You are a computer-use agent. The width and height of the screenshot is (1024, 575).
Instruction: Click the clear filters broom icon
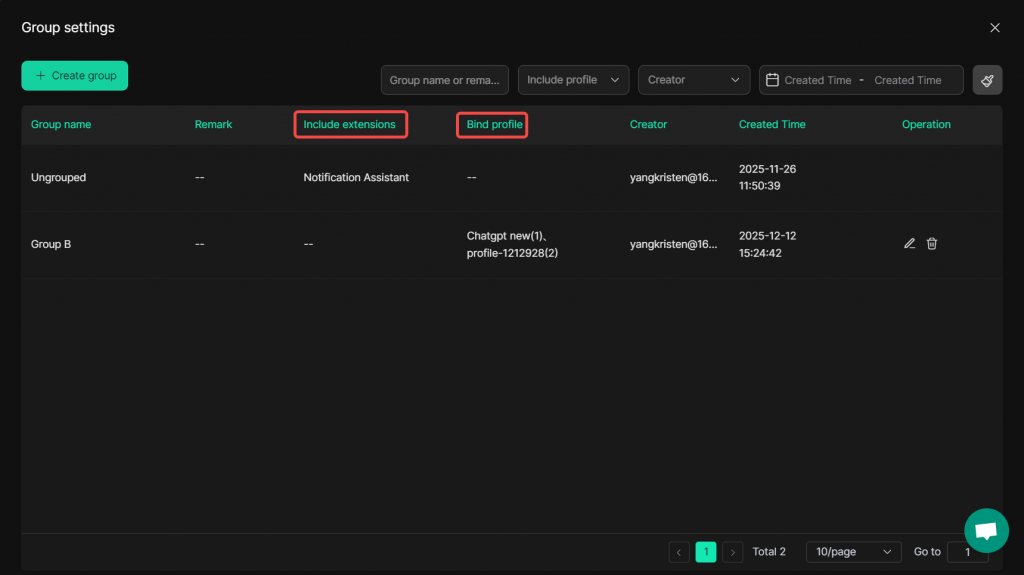987,80
